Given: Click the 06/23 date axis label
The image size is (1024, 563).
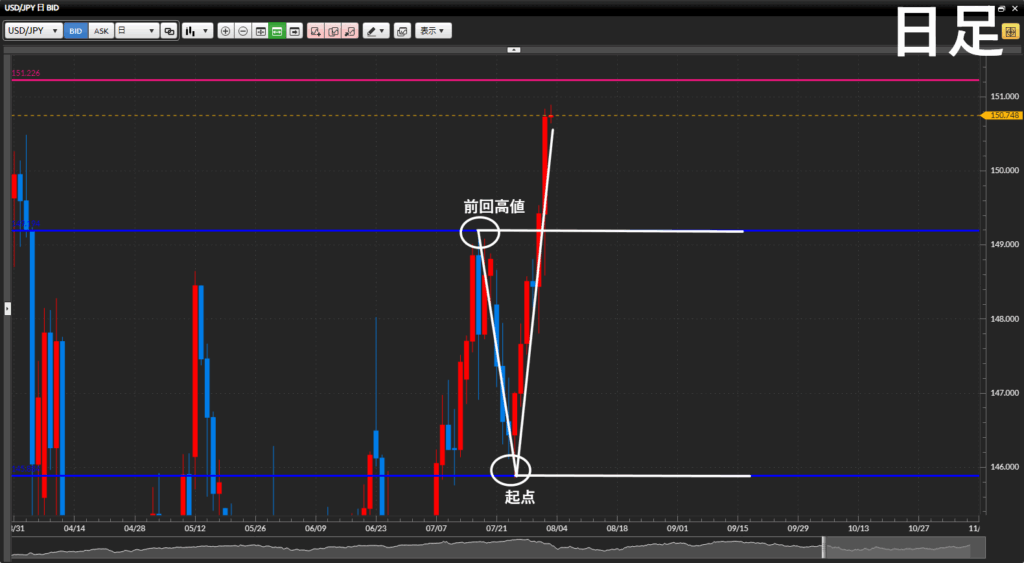Looking at the screenshot, I should [x=376, y=528].
